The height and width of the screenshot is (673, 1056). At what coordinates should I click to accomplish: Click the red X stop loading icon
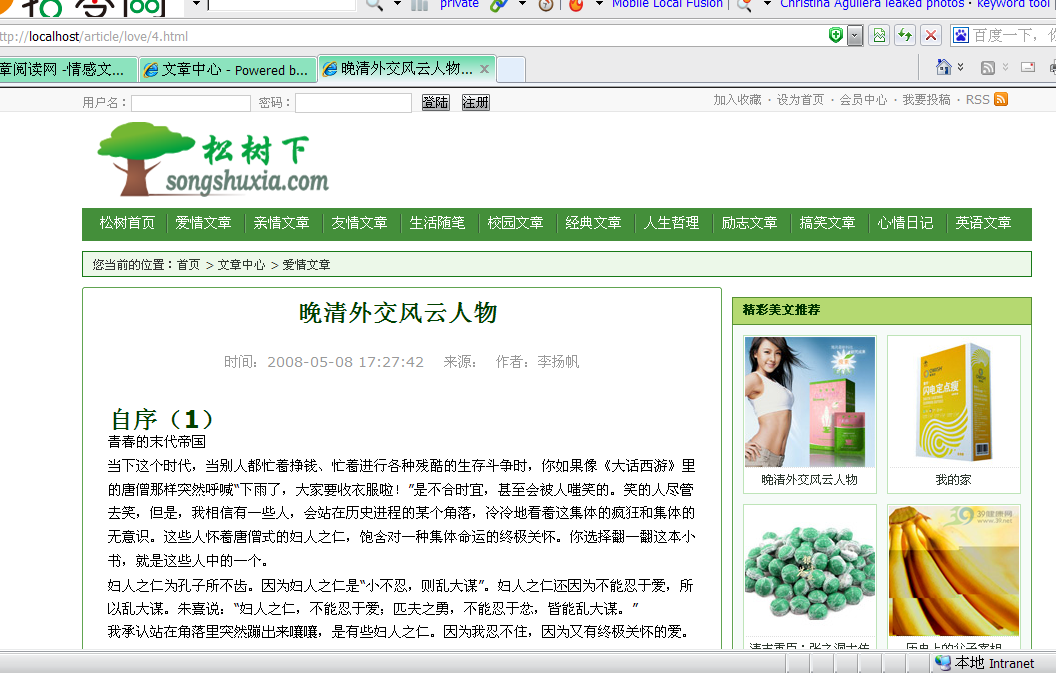pos(931,36)
